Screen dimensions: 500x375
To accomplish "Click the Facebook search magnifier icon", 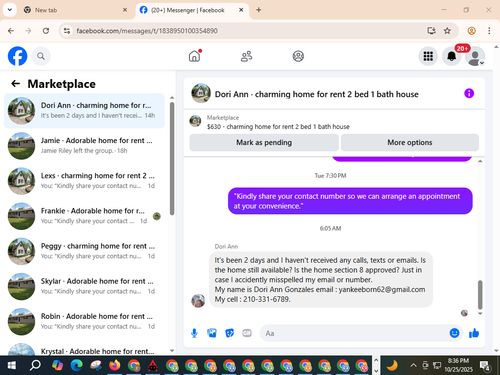I will (x=41, y=56).
